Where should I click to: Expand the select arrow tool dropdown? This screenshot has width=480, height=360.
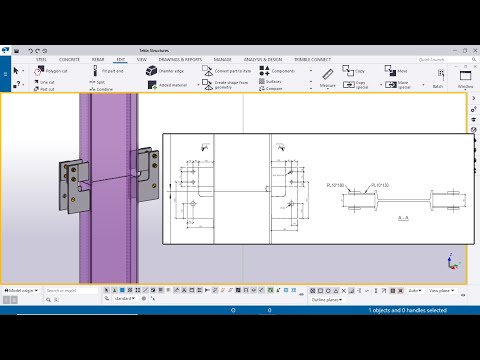click(23, 71)
